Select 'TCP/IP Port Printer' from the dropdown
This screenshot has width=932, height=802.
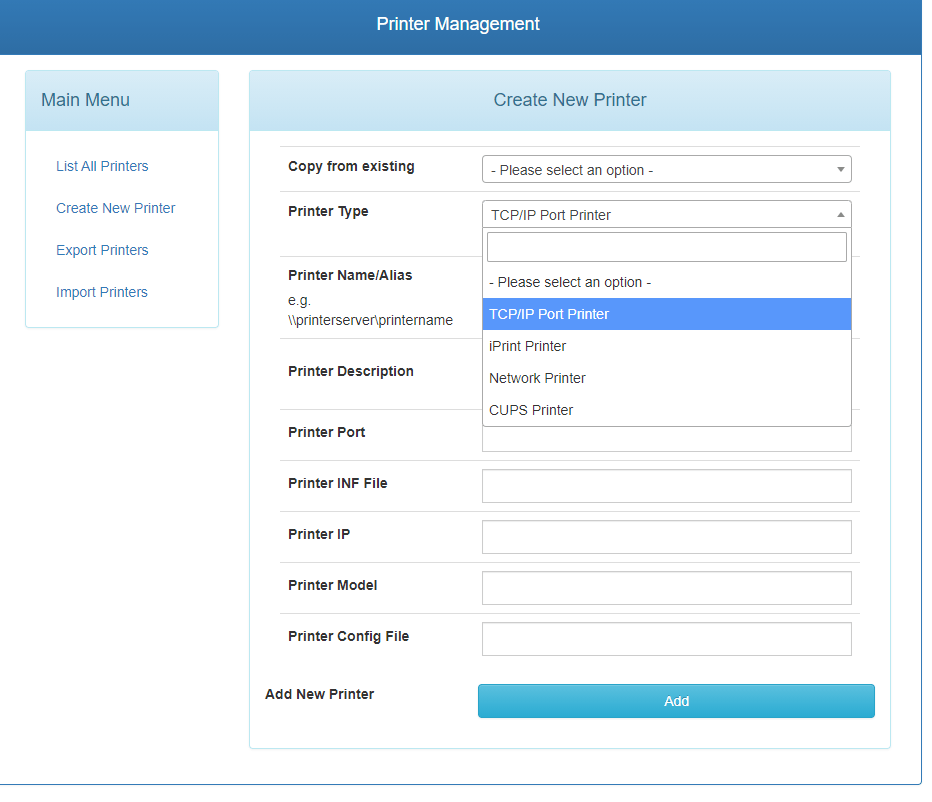click(667, 314)
